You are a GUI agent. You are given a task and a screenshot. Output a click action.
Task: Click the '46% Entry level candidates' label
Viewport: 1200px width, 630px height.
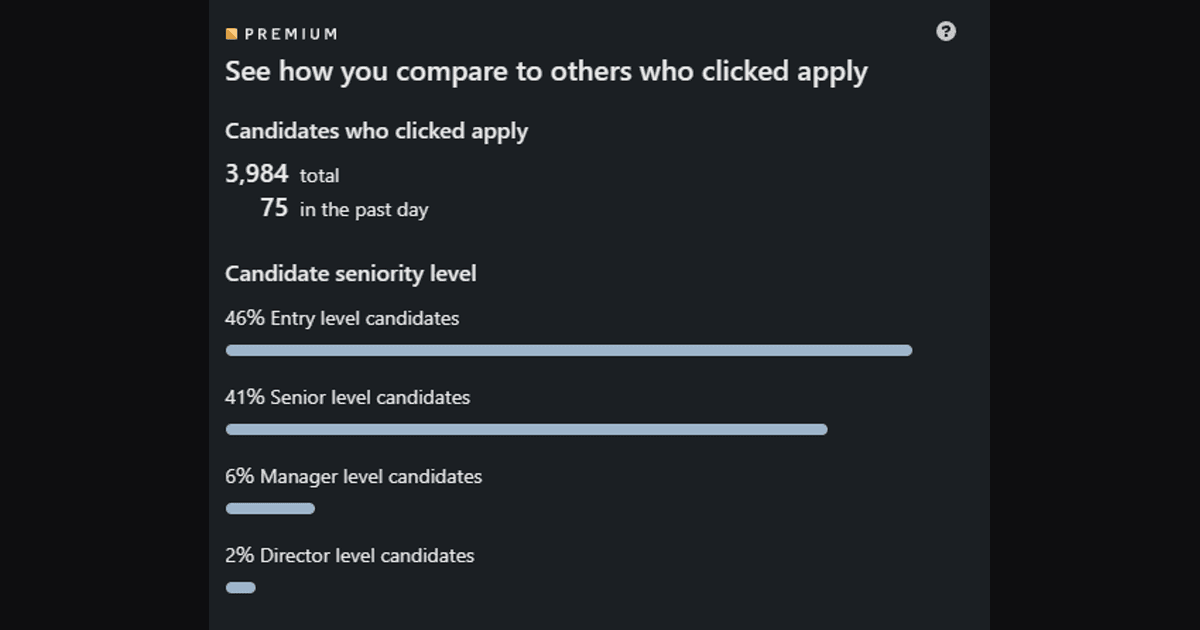[x=342, y=319]
